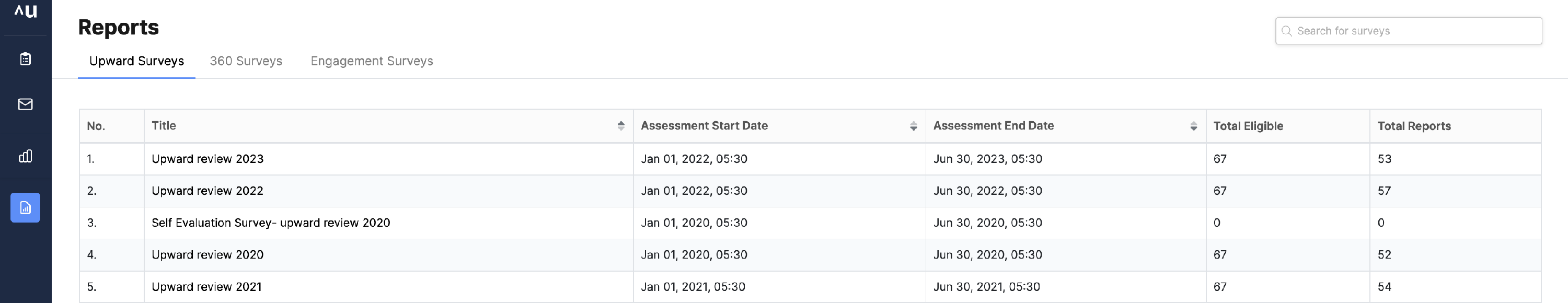Open Self Evaluation Survey- upward review 2020
The height and width of the screenshot is (303, 1568).
click(x=271, y=223)
